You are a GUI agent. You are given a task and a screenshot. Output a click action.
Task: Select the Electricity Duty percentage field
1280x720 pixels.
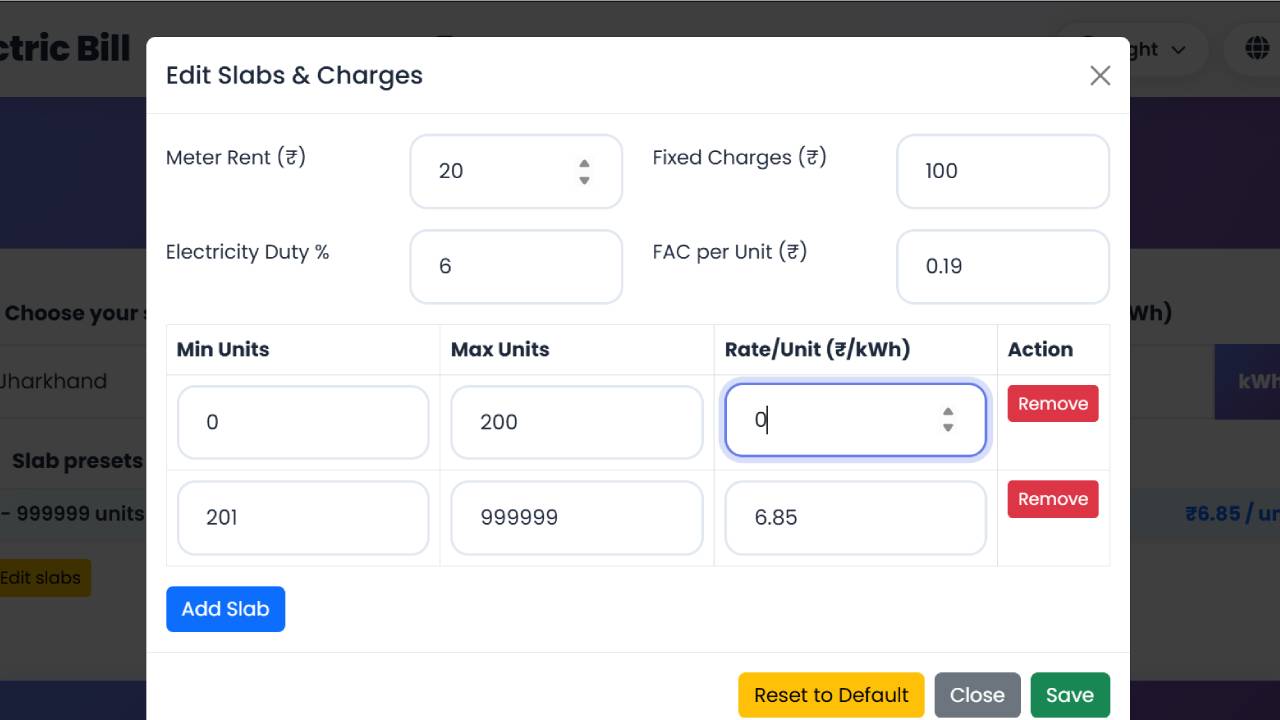click(515, 266)
